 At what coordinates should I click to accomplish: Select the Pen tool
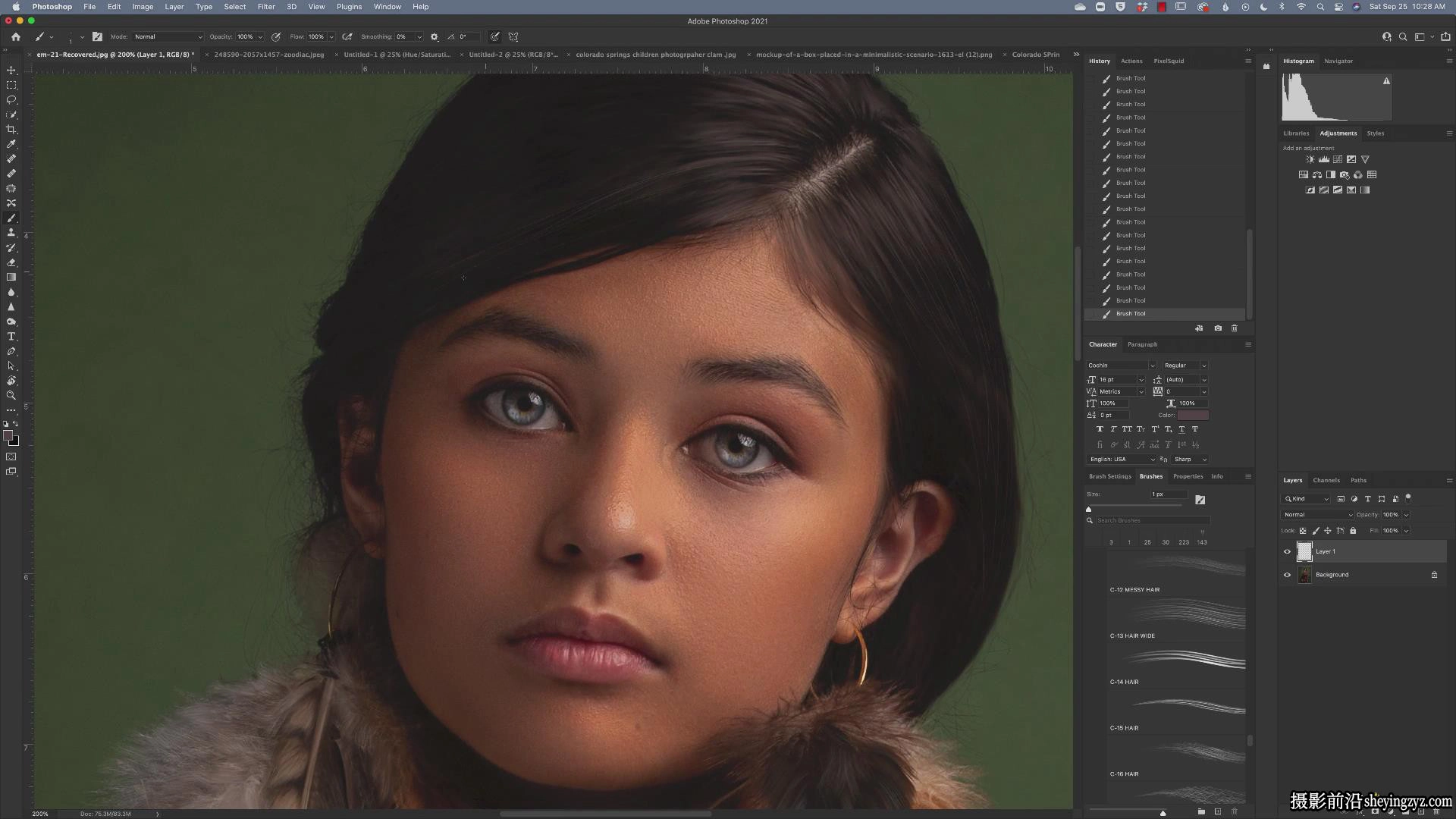point(11,351)
